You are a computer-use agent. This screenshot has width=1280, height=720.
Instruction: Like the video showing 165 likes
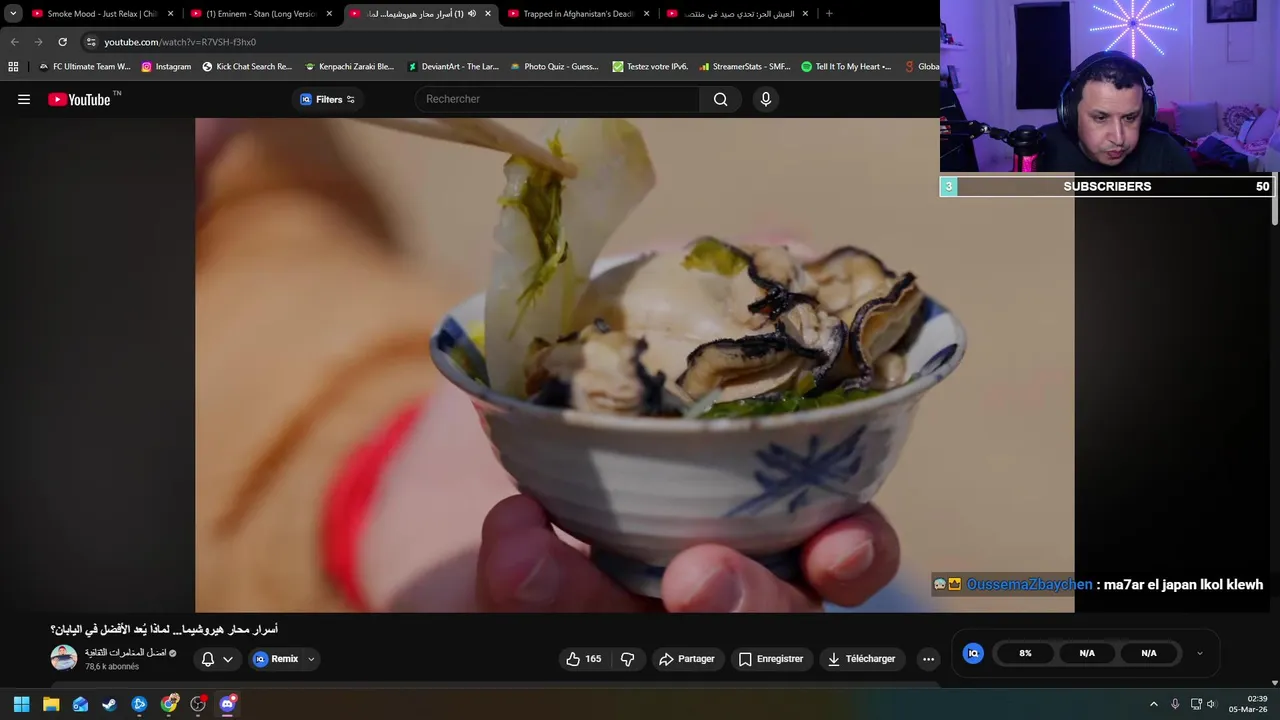(x=584, y=659)
